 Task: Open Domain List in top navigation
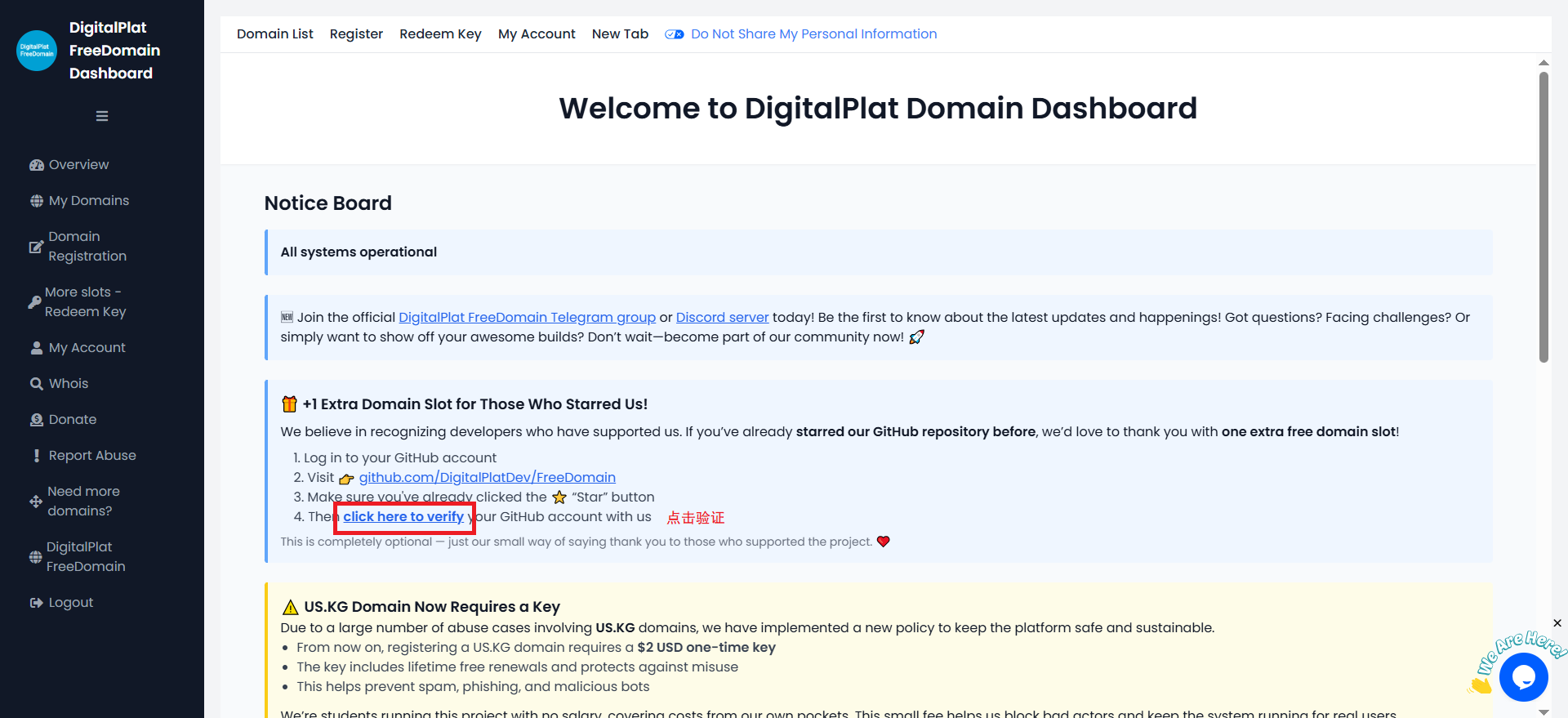[x=274, y=34]
